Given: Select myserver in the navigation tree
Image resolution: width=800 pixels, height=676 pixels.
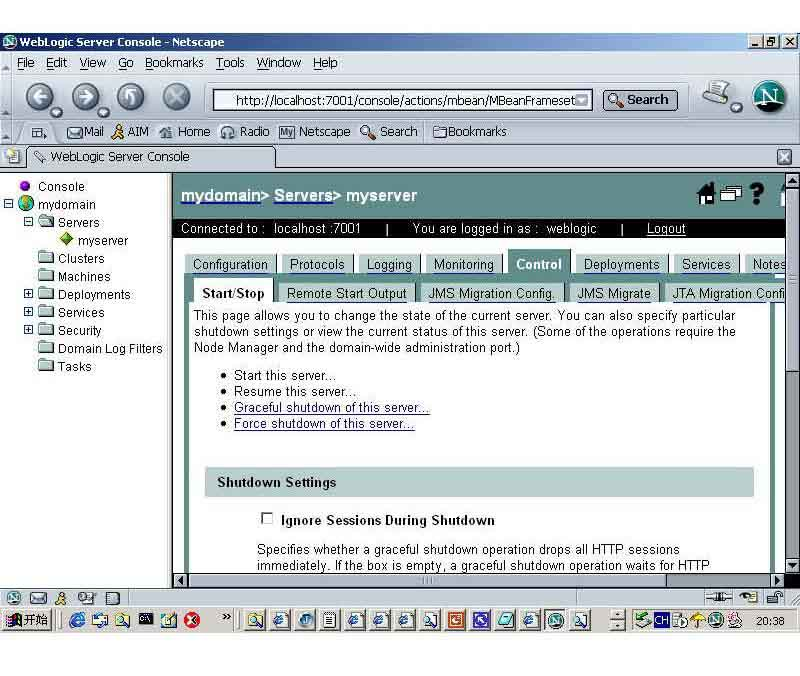Looking at the screenshot, I should (103, 240).
